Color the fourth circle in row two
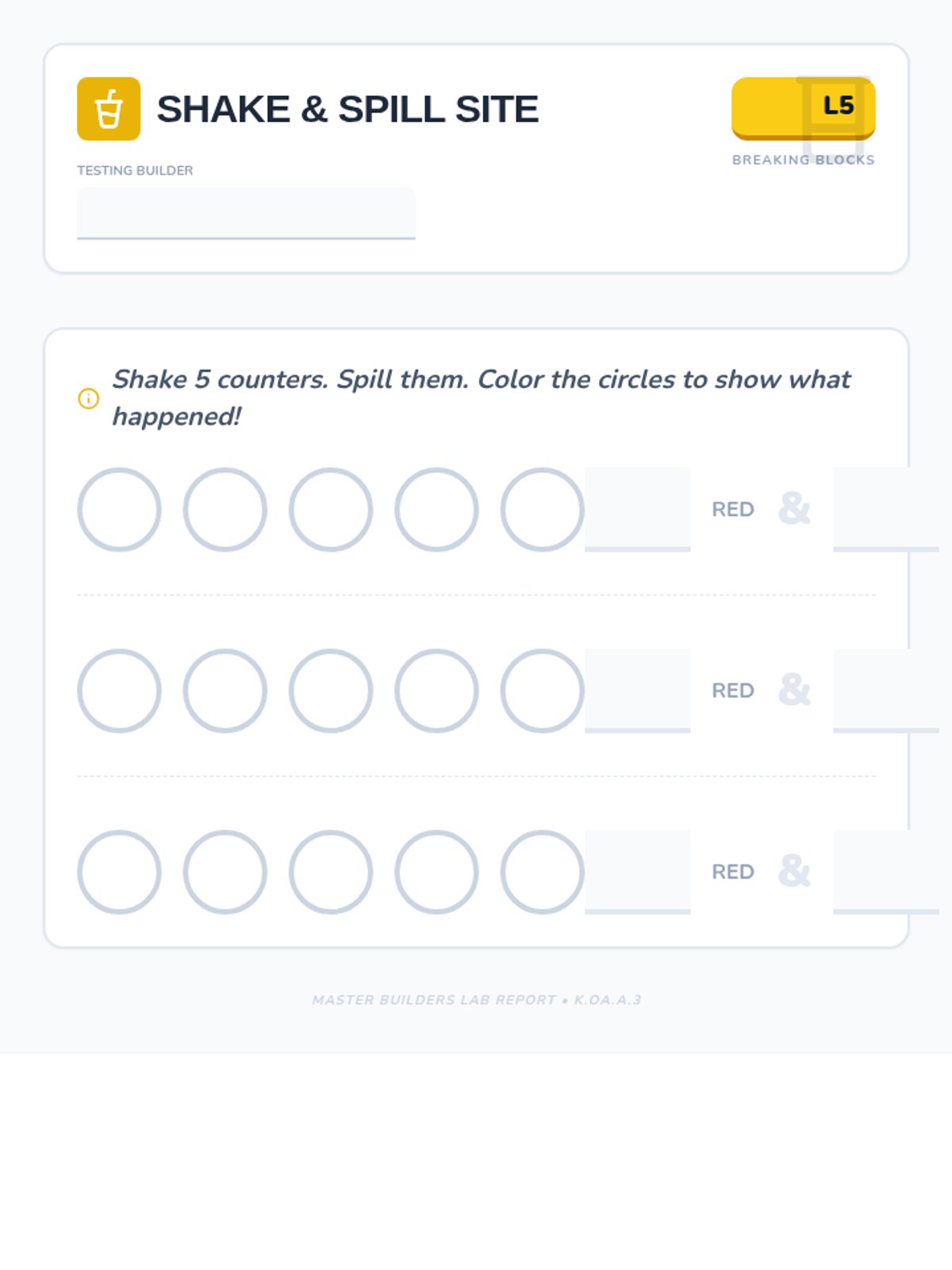Viewport: 952px width, 1270px height. 436,691
